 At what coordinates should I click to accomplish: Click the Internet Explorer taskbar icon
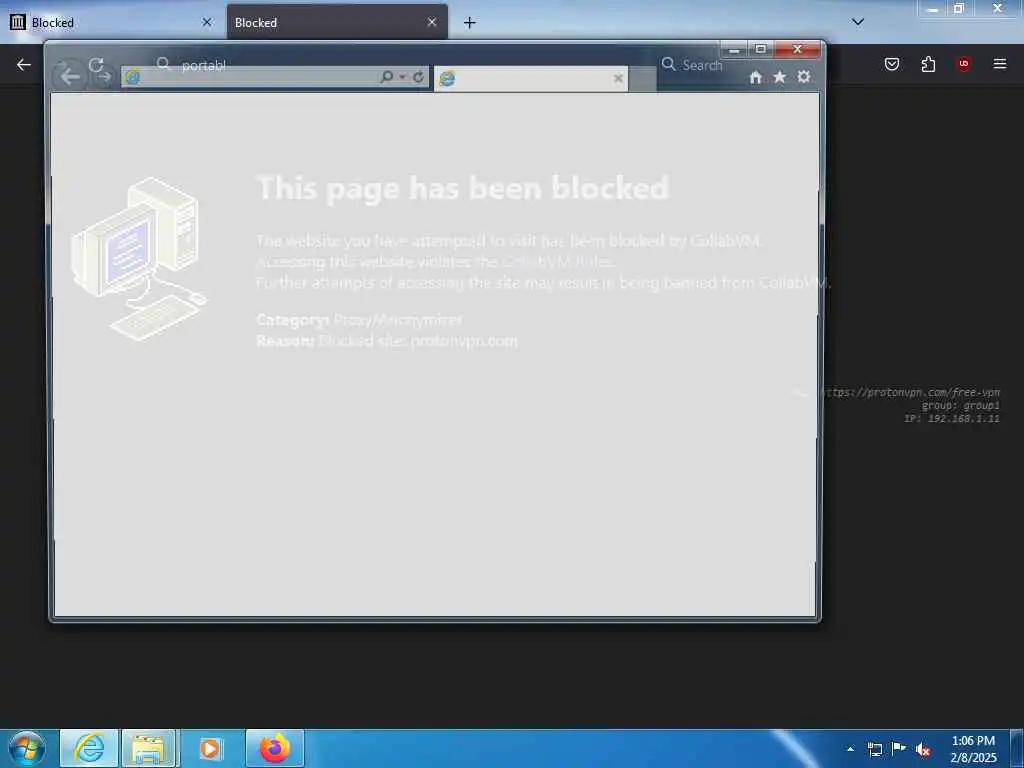click(x=89, y=748)
